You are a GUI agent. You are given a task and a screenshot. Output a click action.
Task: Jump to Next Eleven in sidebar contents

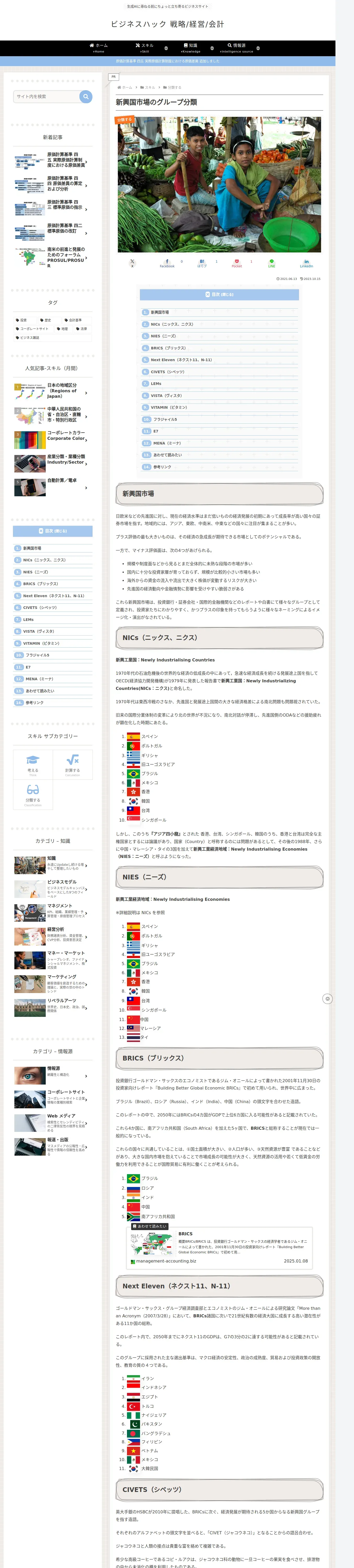[x=54, y=596]
